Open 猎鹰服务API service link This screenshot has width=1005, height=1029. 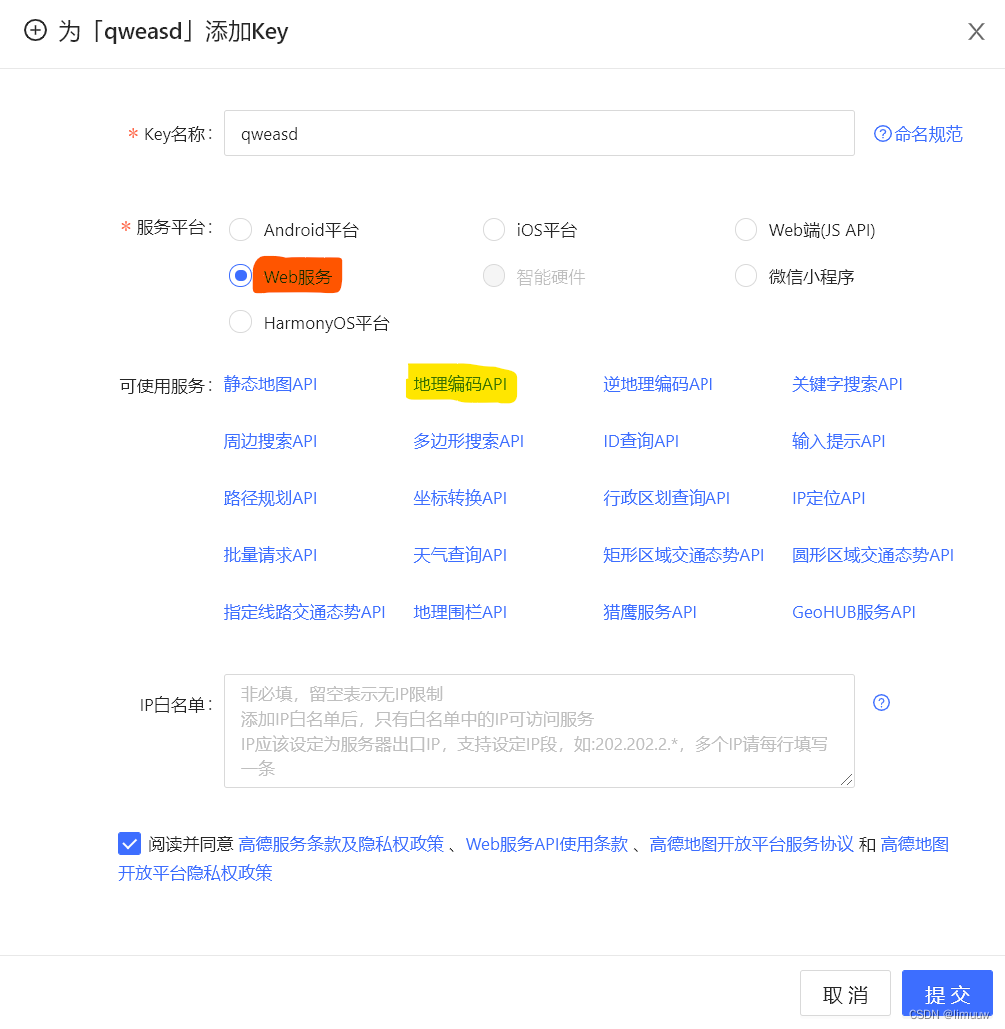click(649, 612)
